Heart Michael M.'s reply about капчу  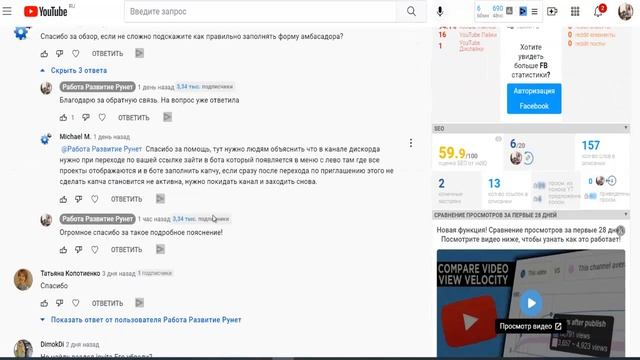(95, 199)
